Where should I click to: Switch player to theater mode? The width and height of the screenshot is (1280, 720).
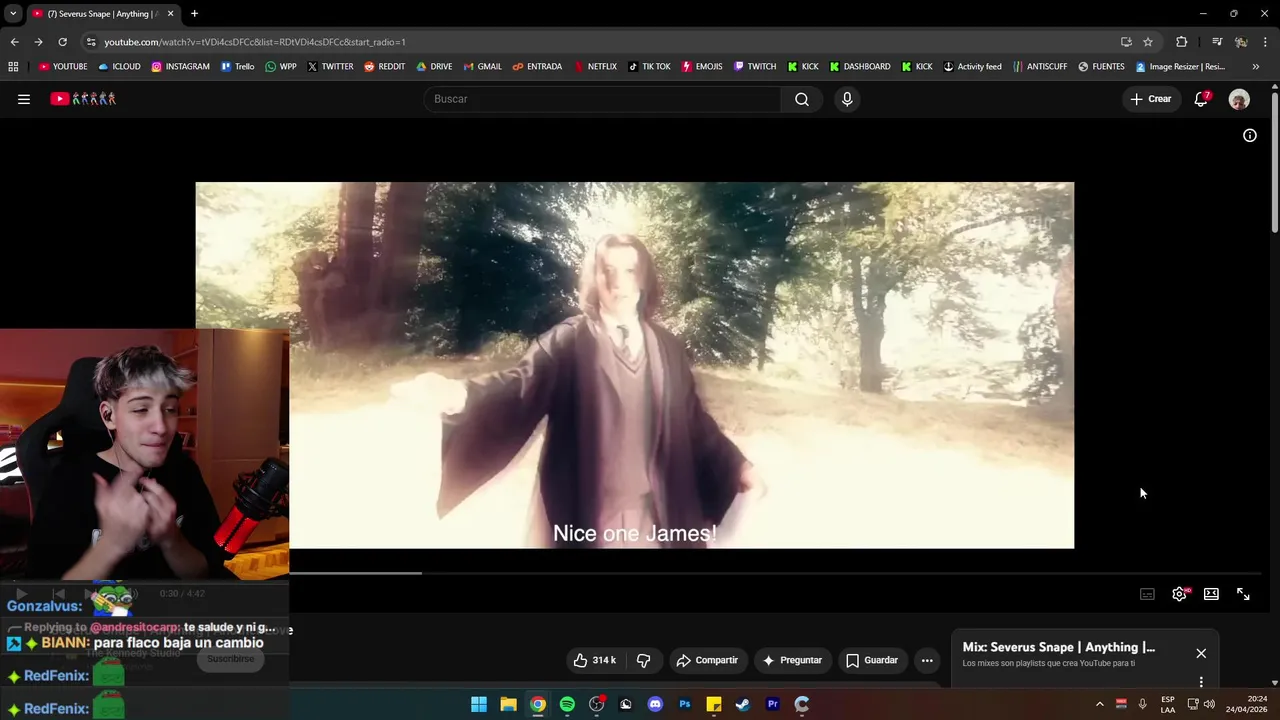click(1211, 594)
